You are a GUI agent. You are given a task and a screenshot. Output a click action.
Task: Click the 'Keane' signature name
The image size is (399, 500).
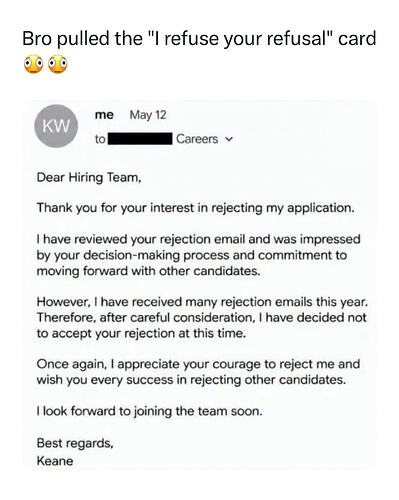(55, 461)
